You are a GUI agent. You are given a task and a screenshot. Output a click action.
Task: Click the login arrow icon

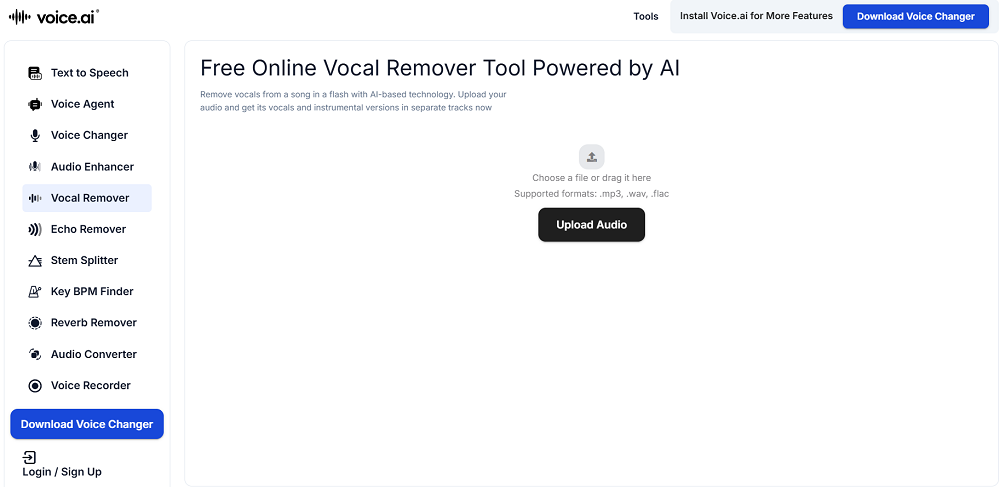29,457
